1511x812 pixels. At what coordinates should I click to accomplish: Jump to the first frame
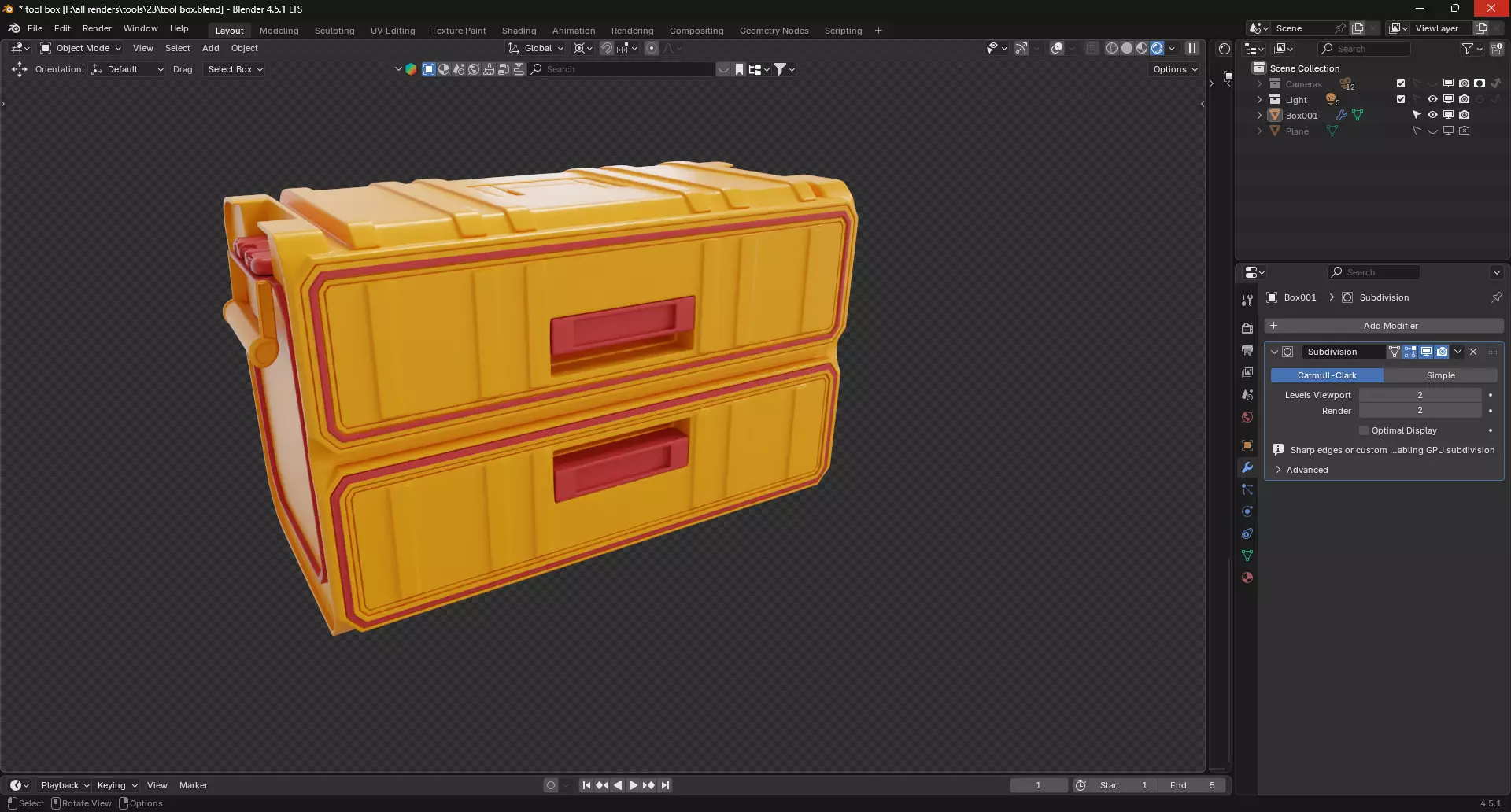[x=586, y=785]
